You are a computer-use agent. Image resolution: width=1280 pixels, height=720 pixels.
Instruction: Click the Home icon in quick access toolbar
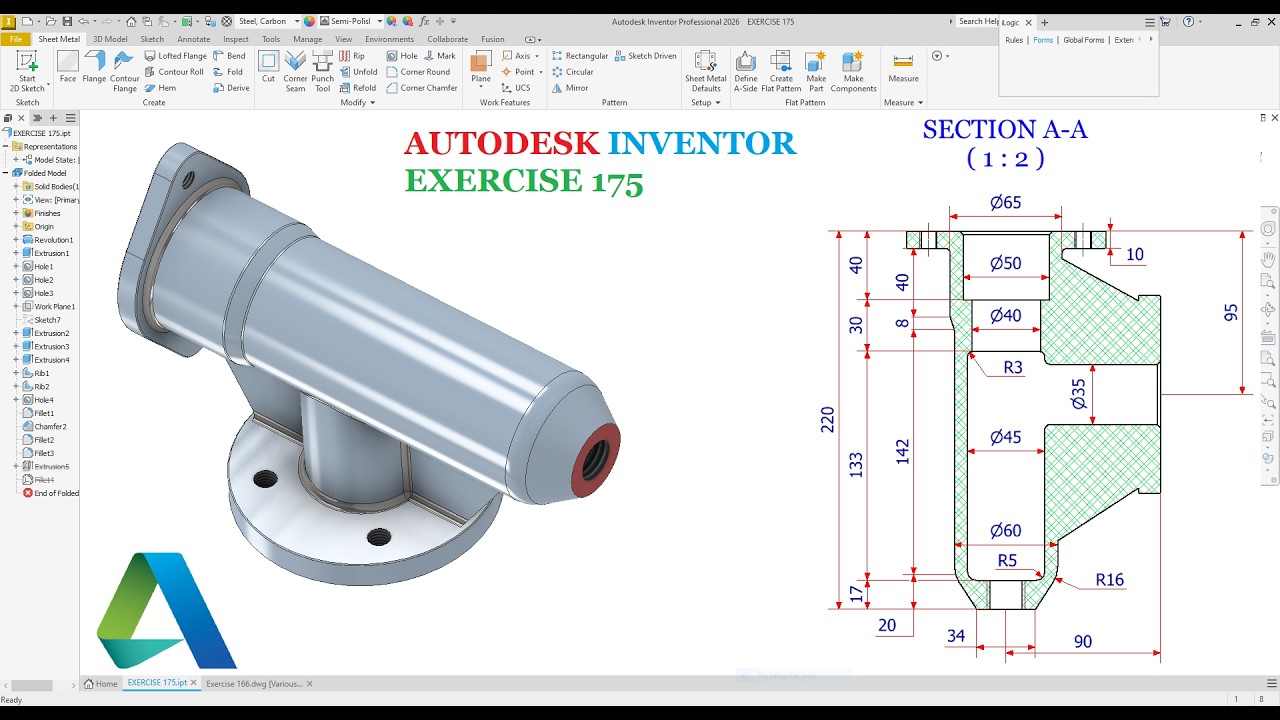pyautogui.click(x=131, y=21)
